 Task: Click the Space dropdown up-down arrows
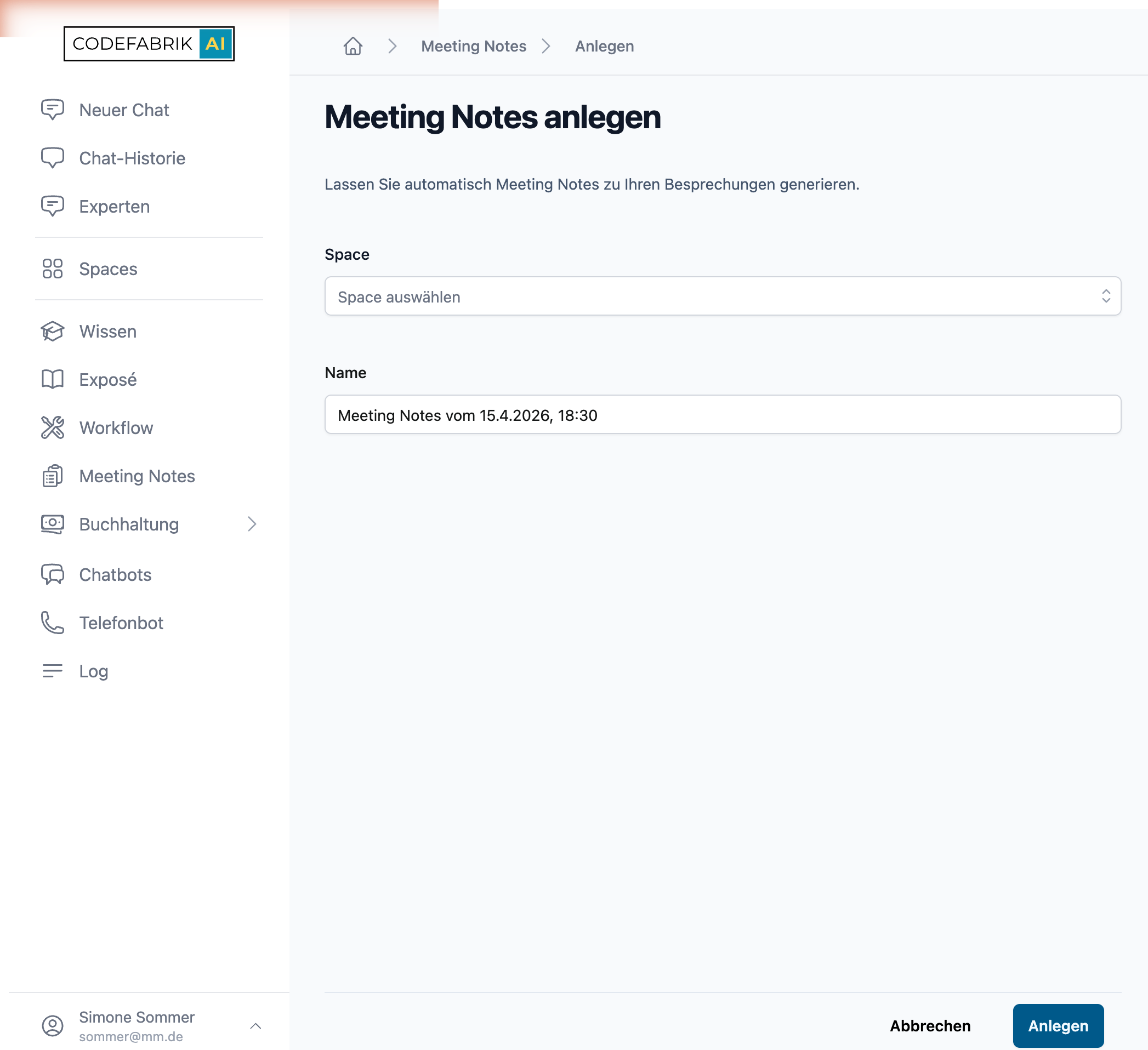tap(1106, 296)
